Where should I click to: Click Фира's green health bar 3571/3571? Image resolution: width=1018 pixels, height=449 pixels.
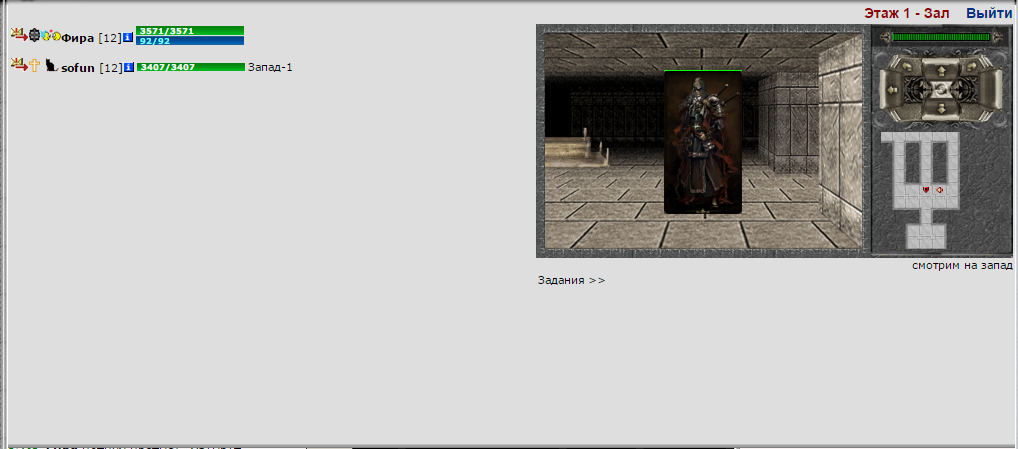tap(190, 30)
